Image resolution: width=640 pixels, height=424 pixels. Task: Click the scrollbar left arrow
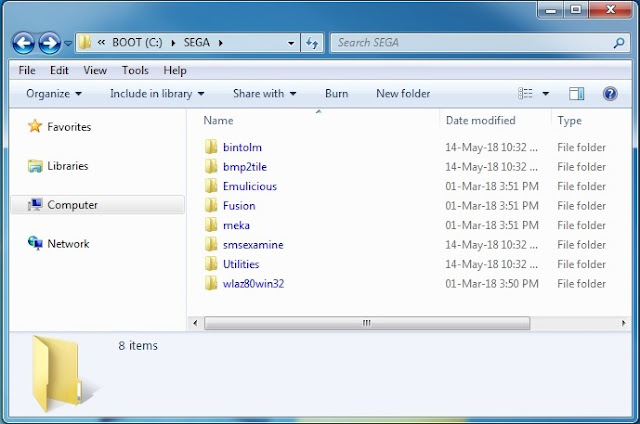coord(195,323)
